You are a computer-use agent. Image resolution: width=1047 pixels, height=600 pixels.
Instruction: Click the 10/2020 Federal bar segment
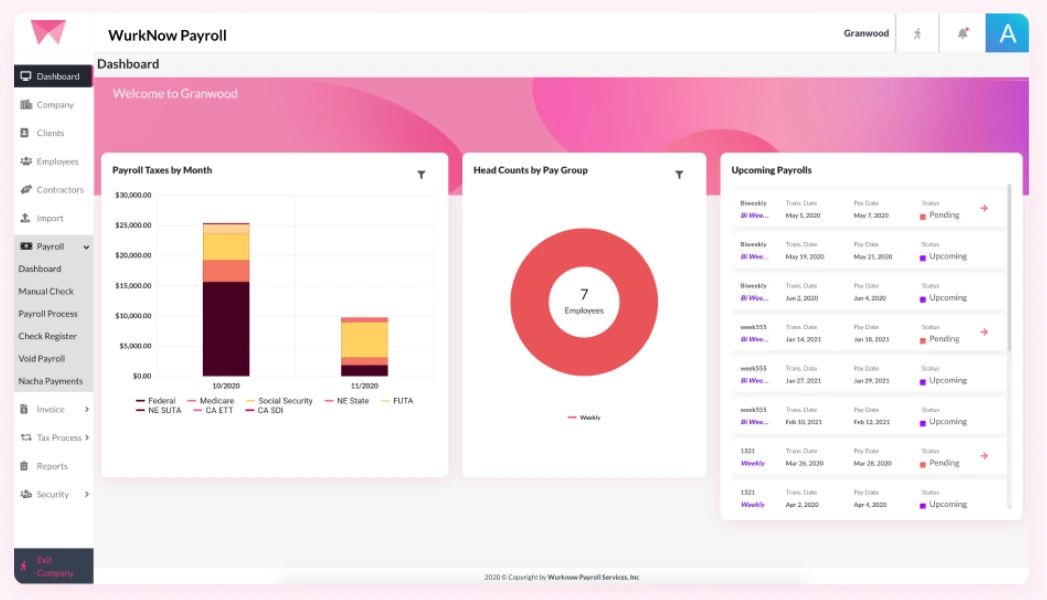coord(226,328)
